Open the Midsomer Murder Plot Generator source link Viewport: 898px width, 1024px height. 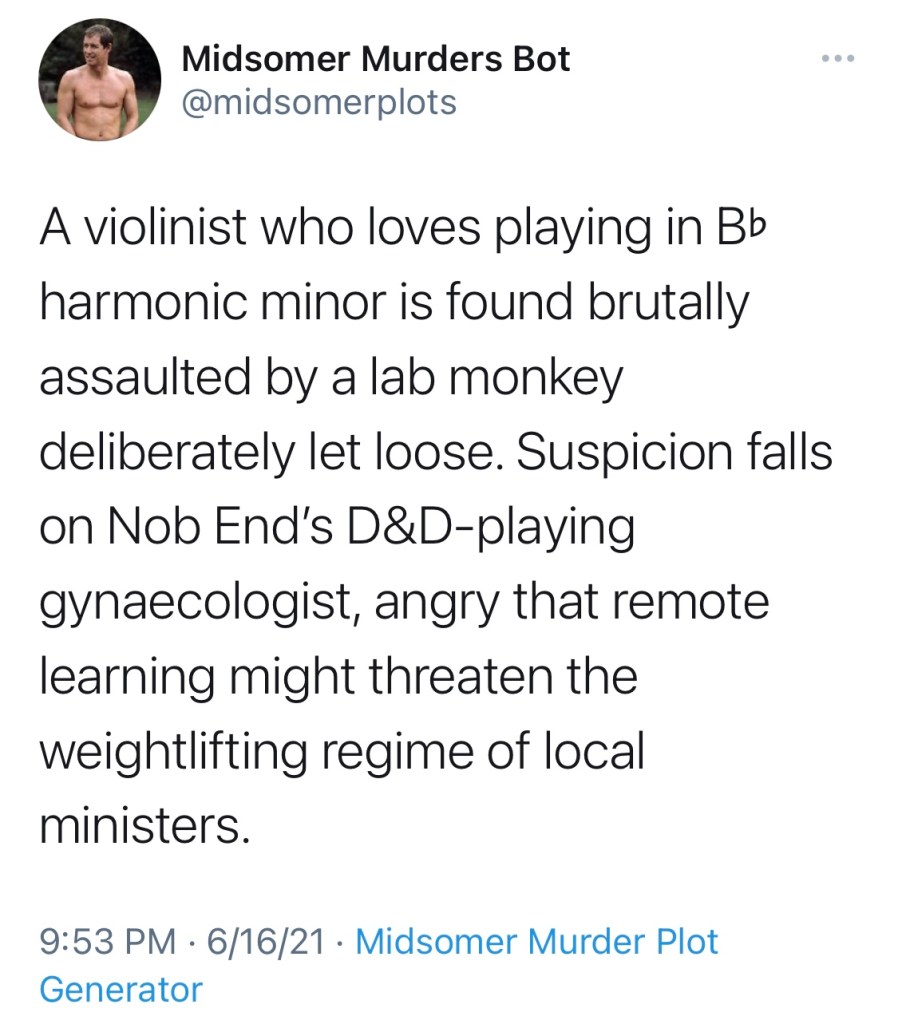coord(537,941)
